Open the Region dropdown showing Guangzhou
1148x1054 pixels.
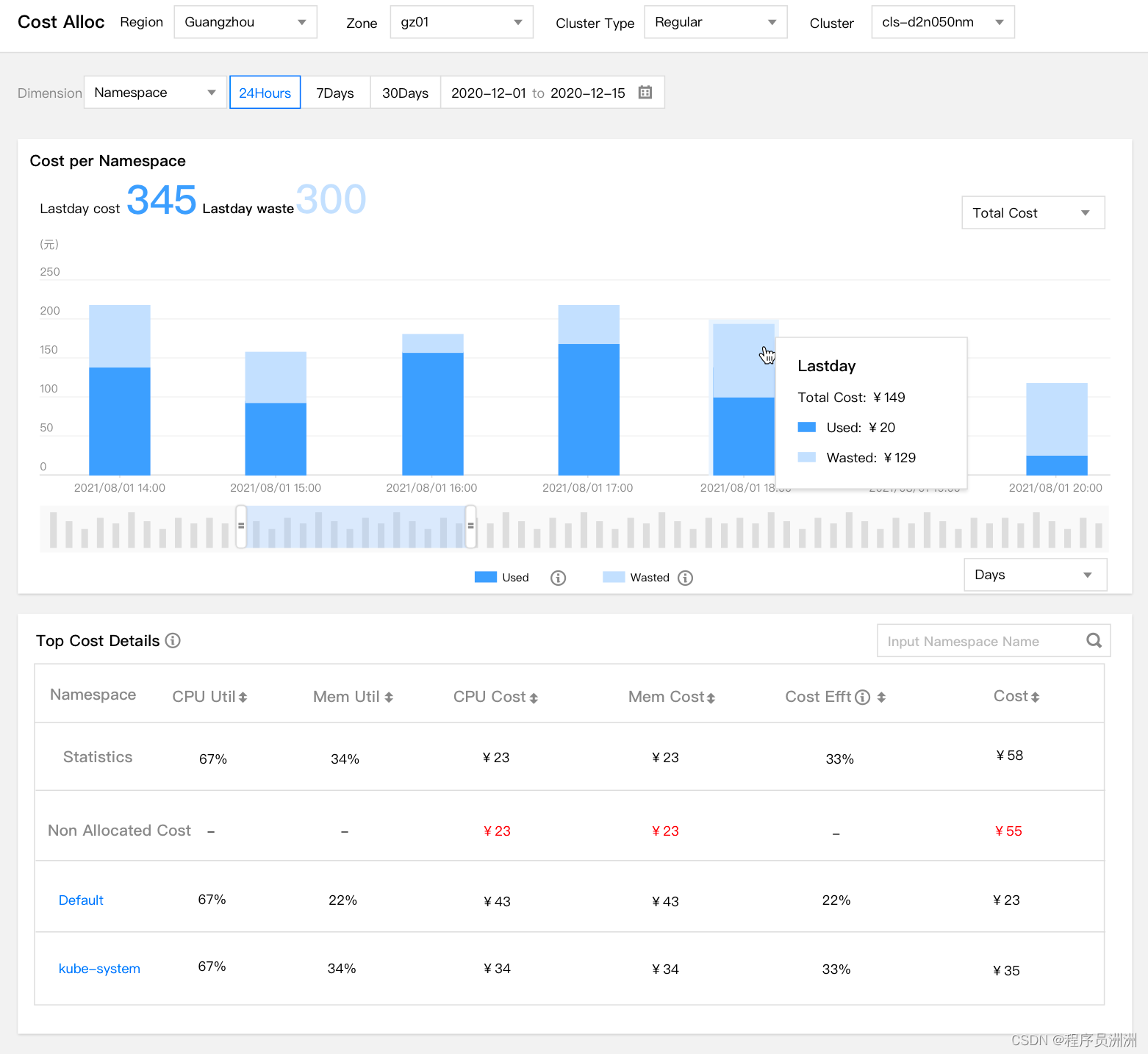[x=245, y=22]
